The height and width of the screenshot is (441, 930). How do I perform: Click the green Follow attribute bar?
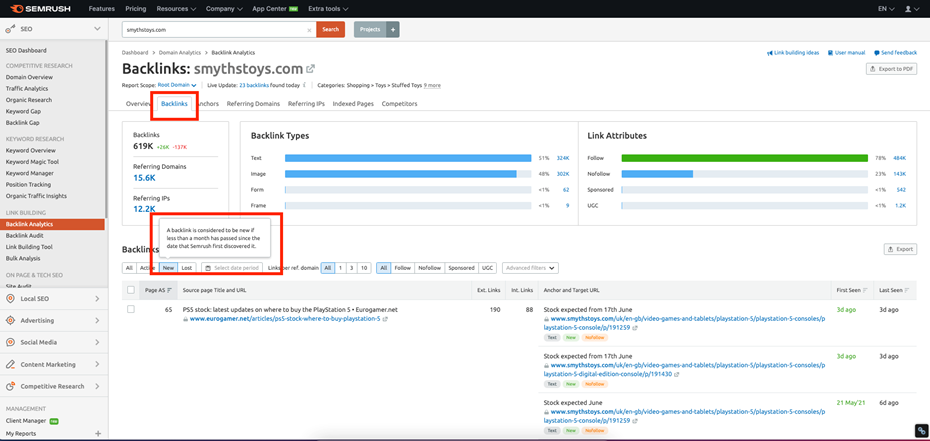(x=744, y=158)
